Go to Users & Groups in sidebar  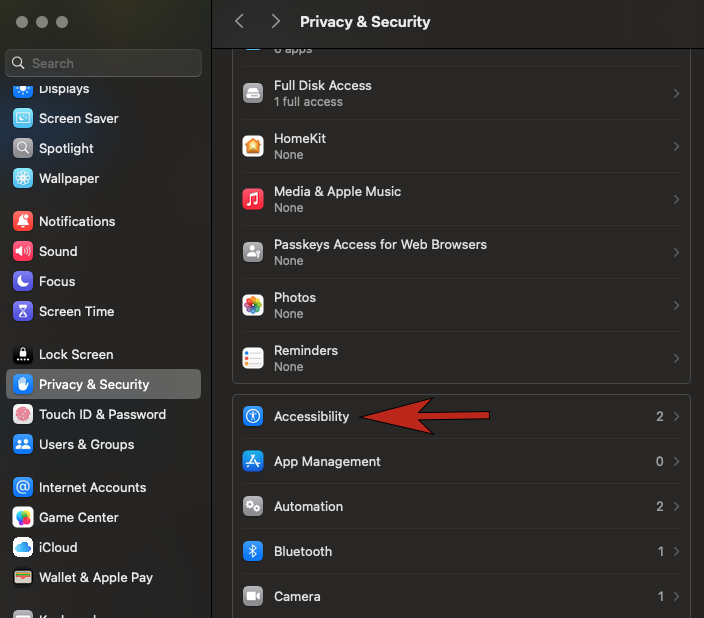point(86,444)
